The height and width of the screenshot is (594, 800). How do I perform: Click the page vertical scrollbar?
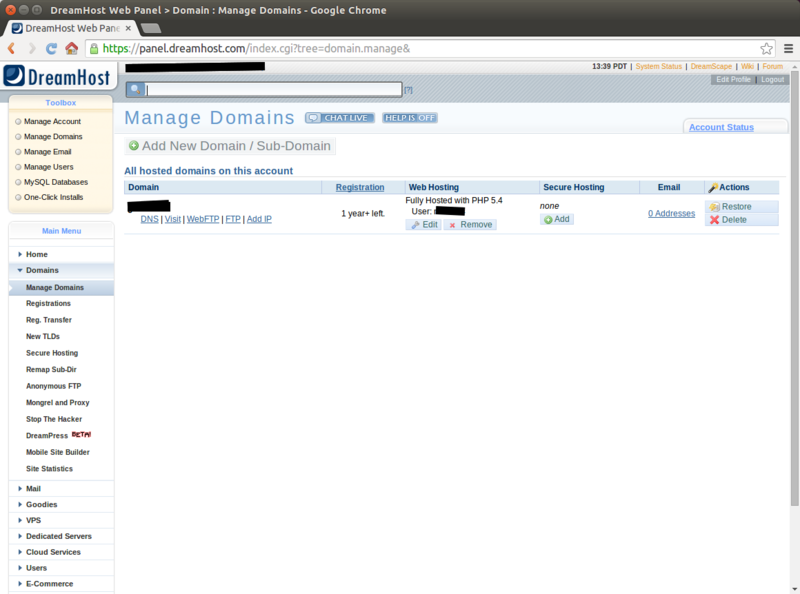[x=794, y=288]
